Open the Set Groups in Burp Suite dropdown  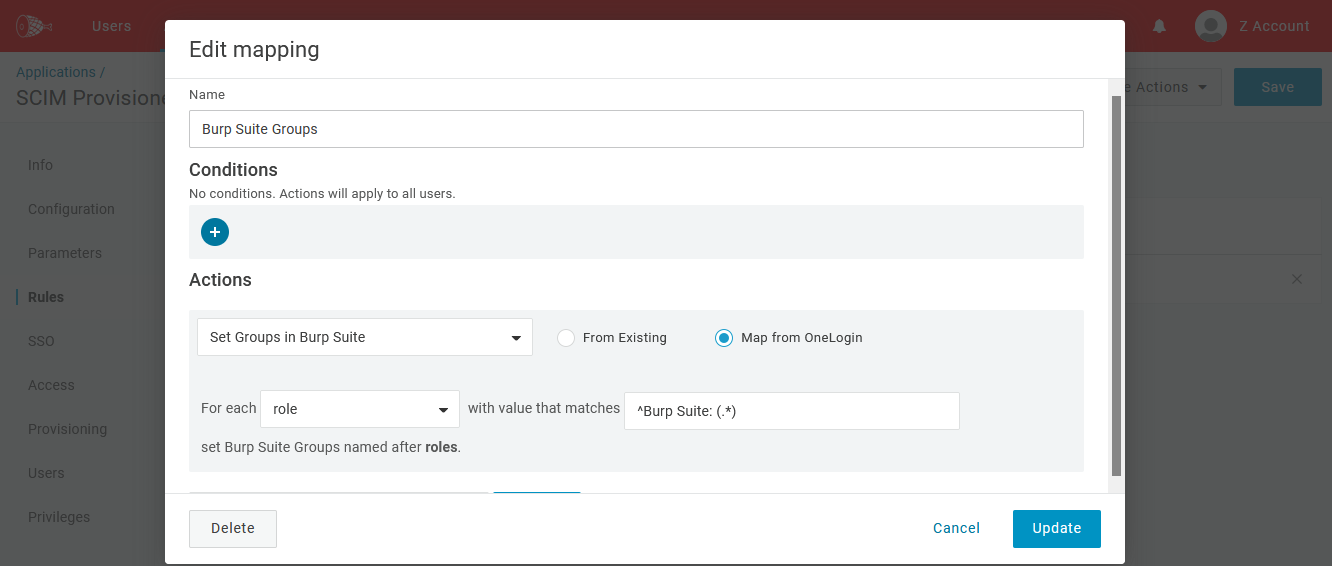(x=365, y=338)
